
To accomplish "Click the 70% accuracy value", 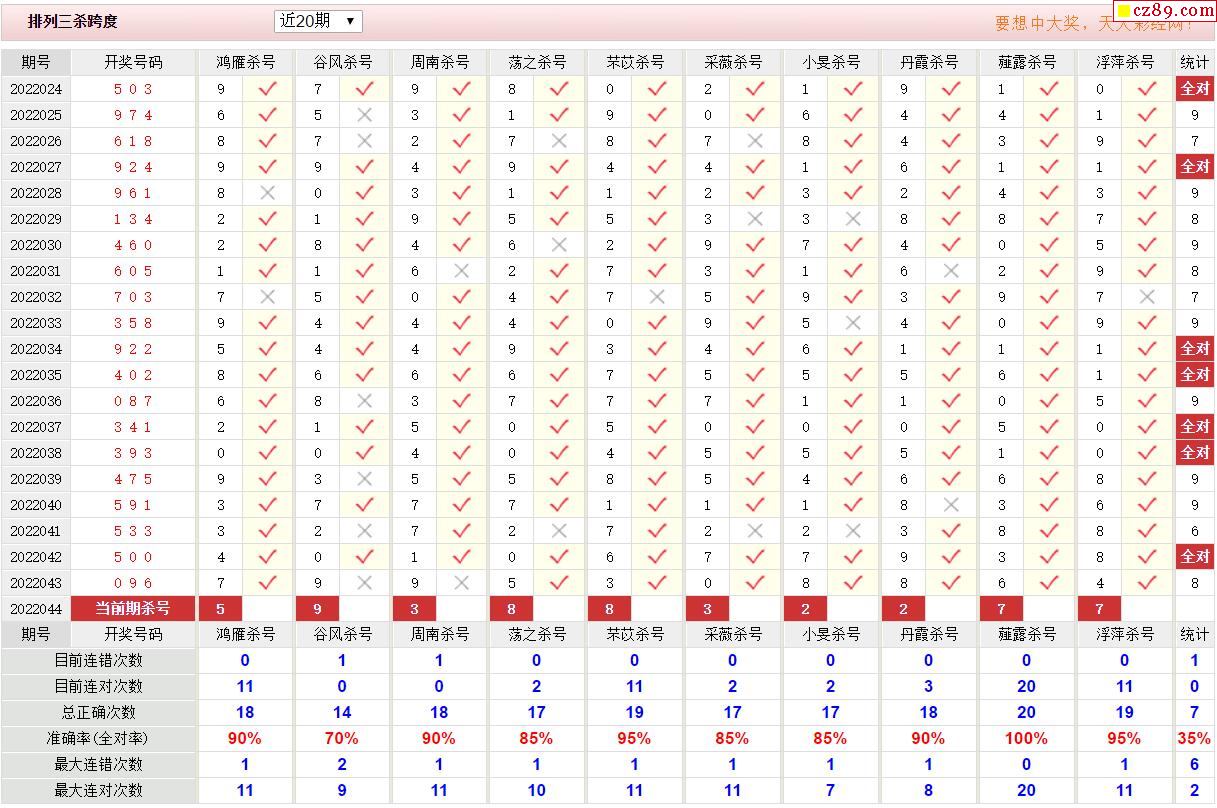I will point(342,739).
